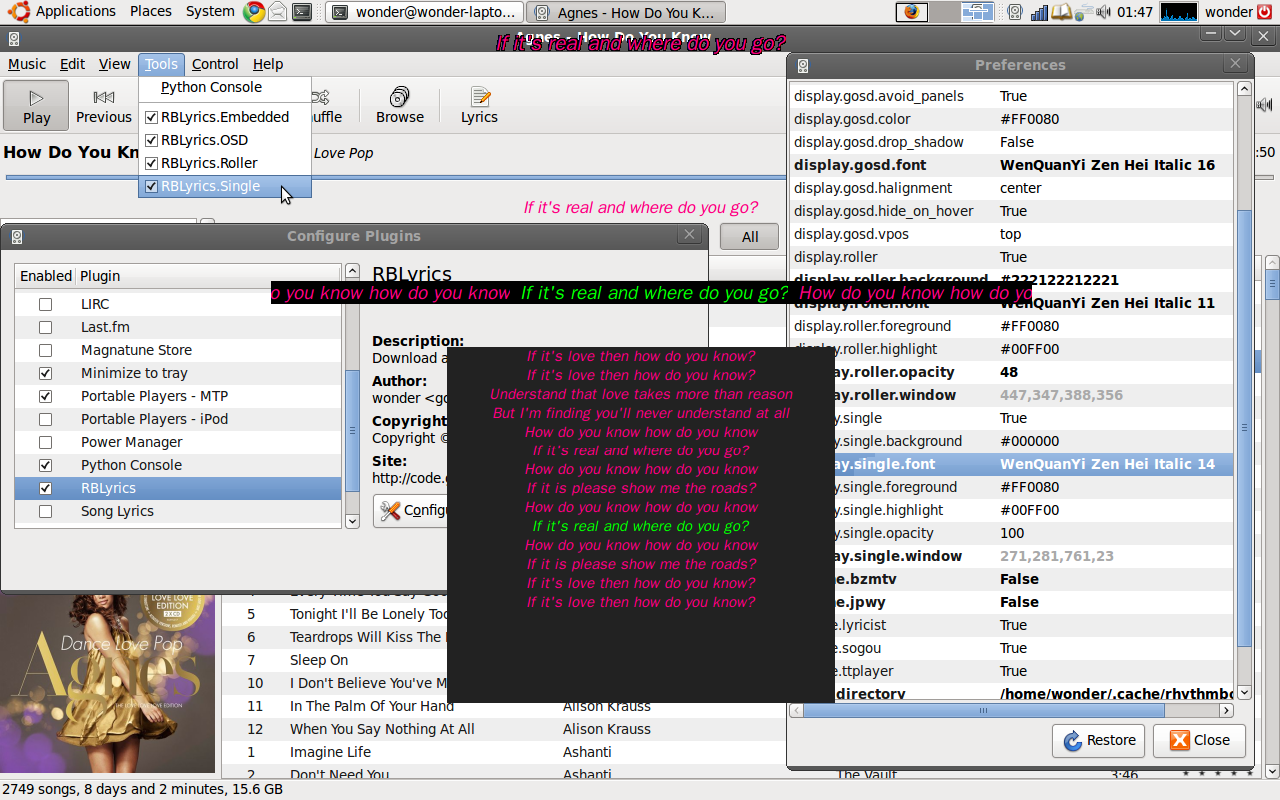Enable the Song Lyrics plugin checkbox
Screen dimensions: 1280x800
(x=45, y=511)
